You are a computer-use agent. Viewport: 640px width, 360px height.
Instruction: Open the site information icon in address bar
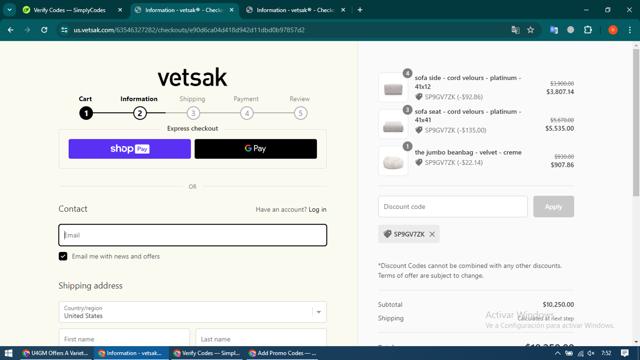click(64, 30)
